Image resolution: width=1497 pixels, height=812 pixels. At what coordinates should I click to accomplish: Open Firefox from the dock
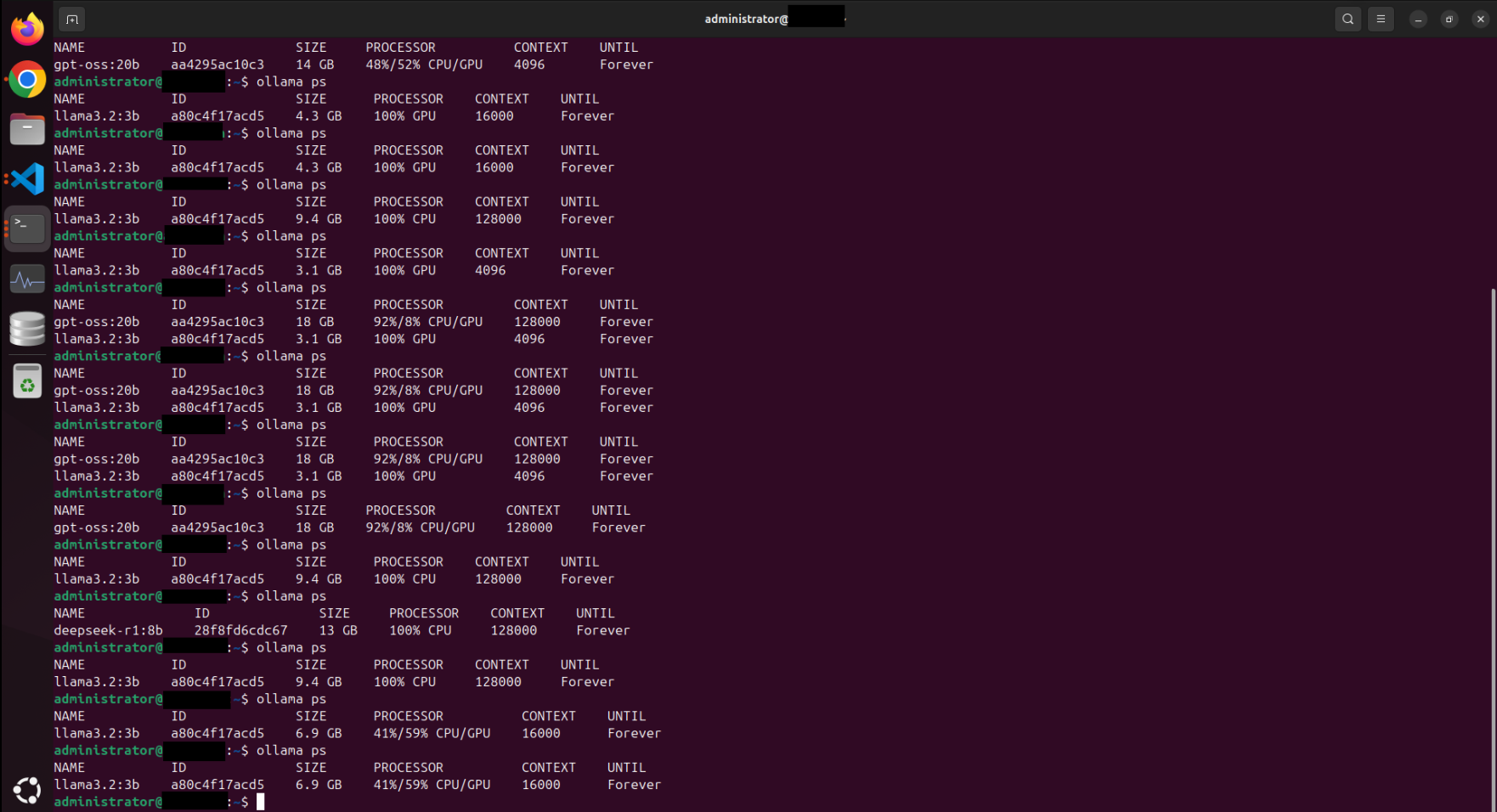(27, 30)
